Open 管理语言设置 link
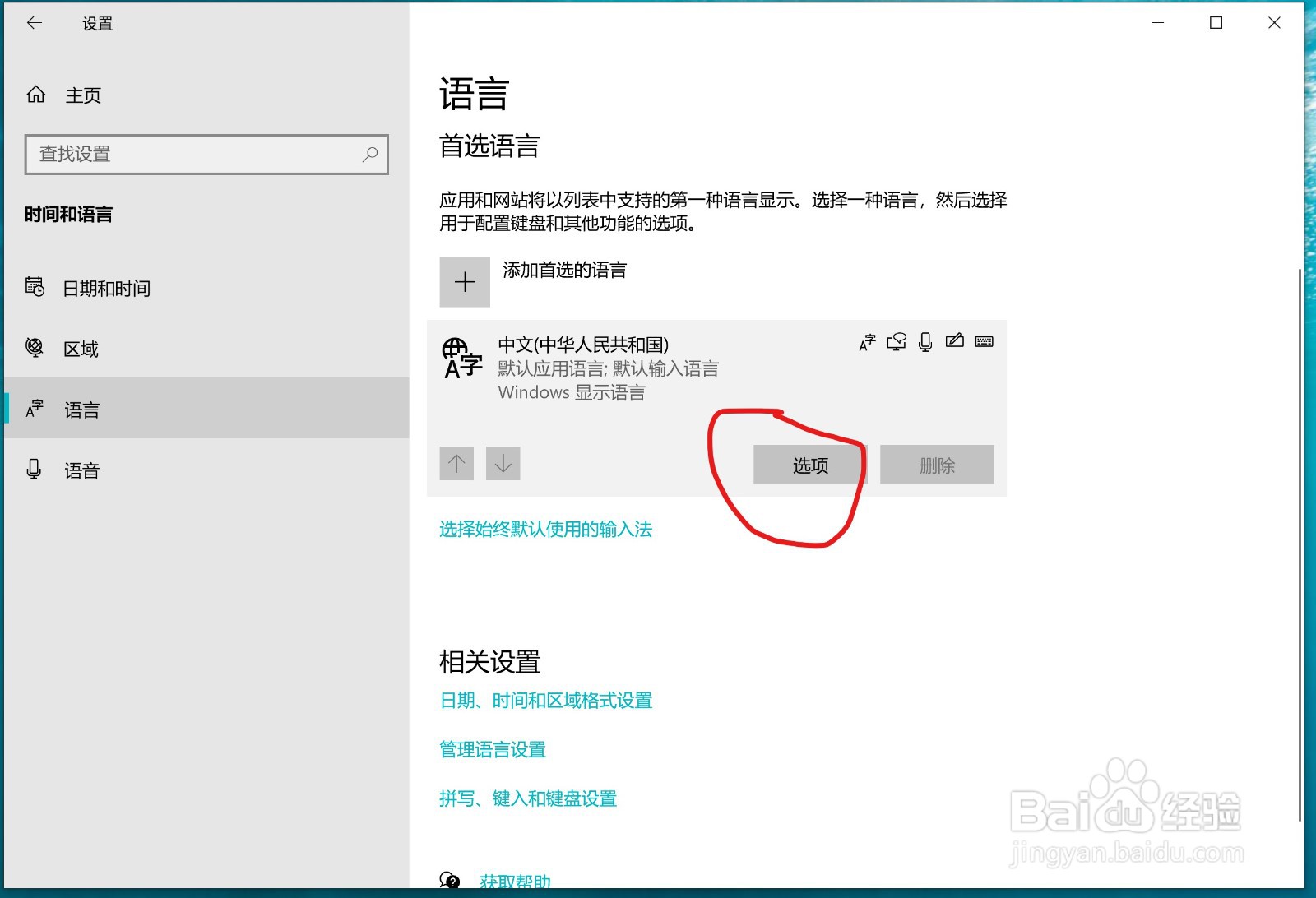1316x898 pixels. click(493, 750)
